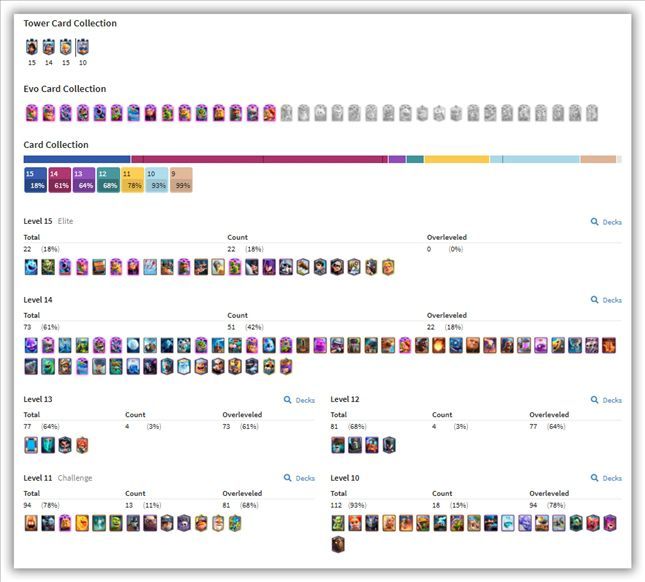This screenshot has width=645, height=582.
Task: Click the first greyed-out locked evo card
Action: [286, 113]
